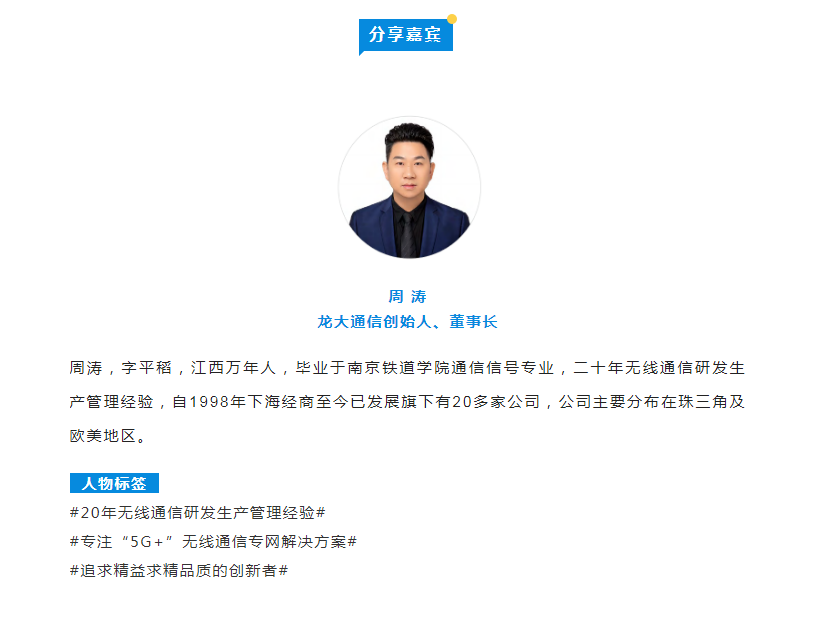Click the text 江西万年人 in the biography
The image size is (816, 627).
click(233, 368)
